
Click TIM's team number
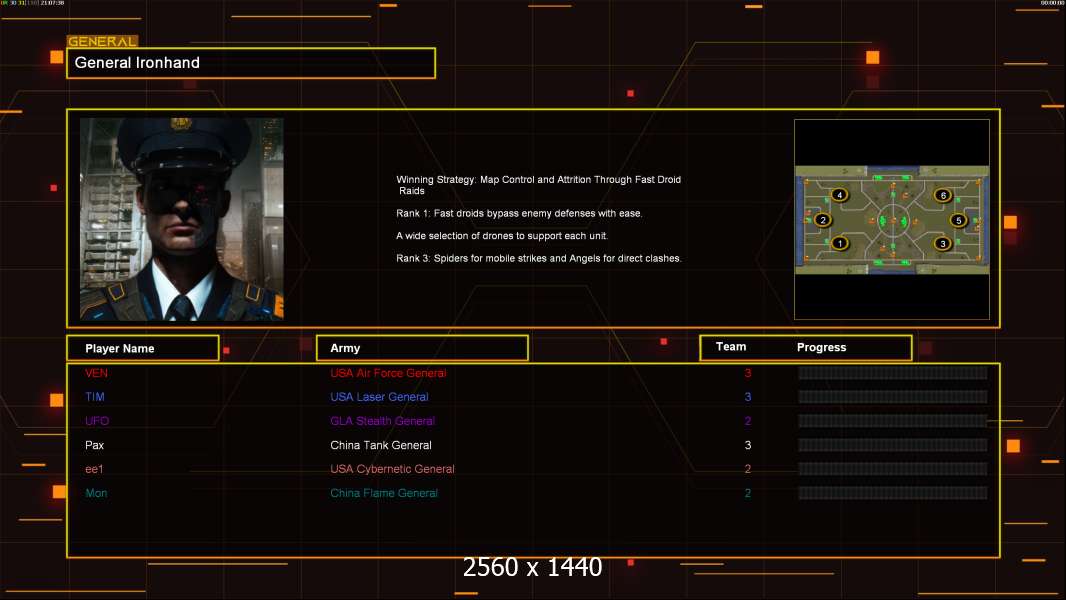point(748,397)
